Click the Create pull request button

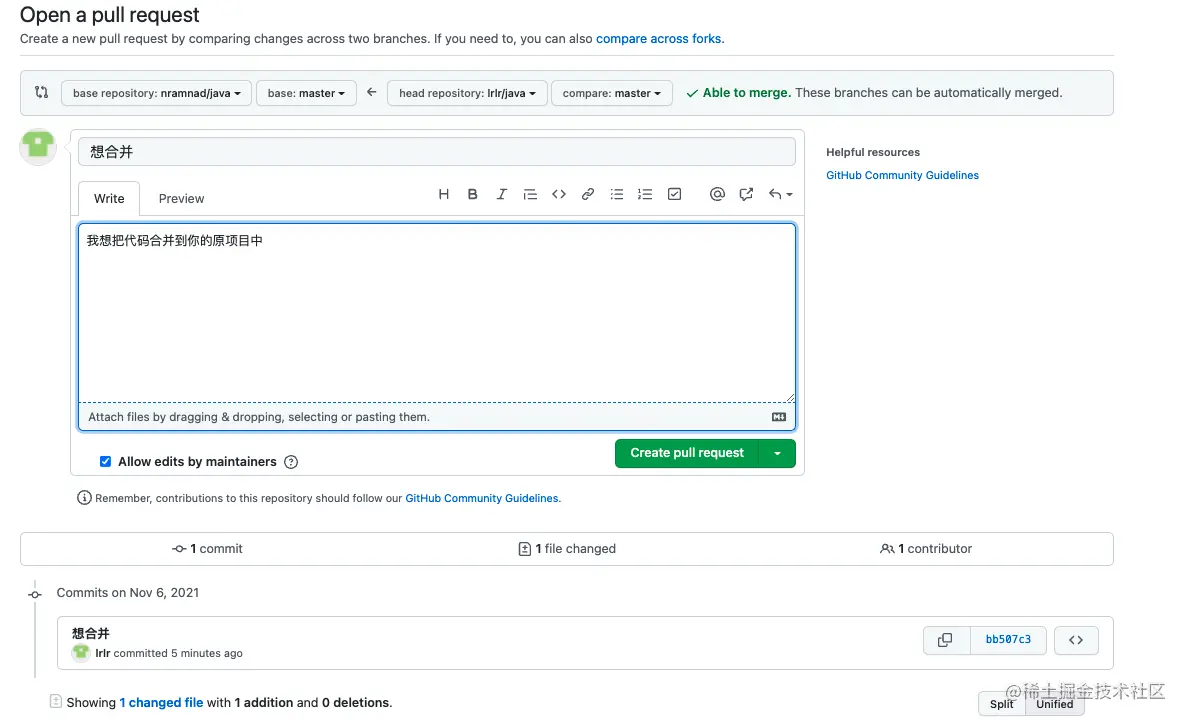[x=687, y=454]
